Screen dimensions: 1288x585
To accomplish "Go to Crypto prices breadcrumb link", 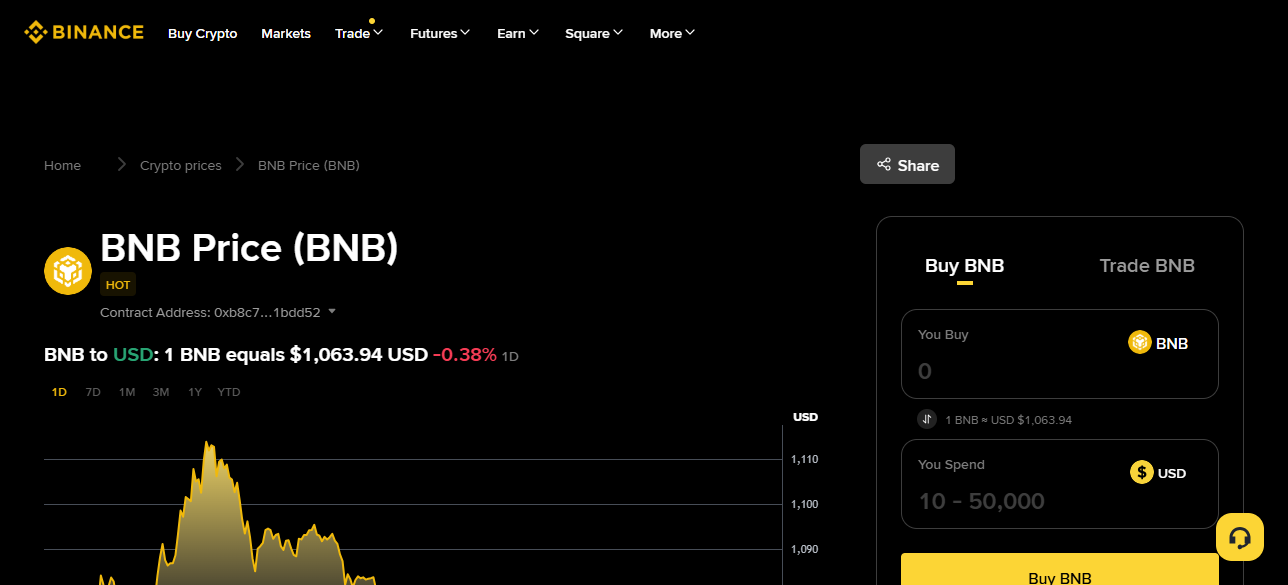I will click(x=181, y=166).
